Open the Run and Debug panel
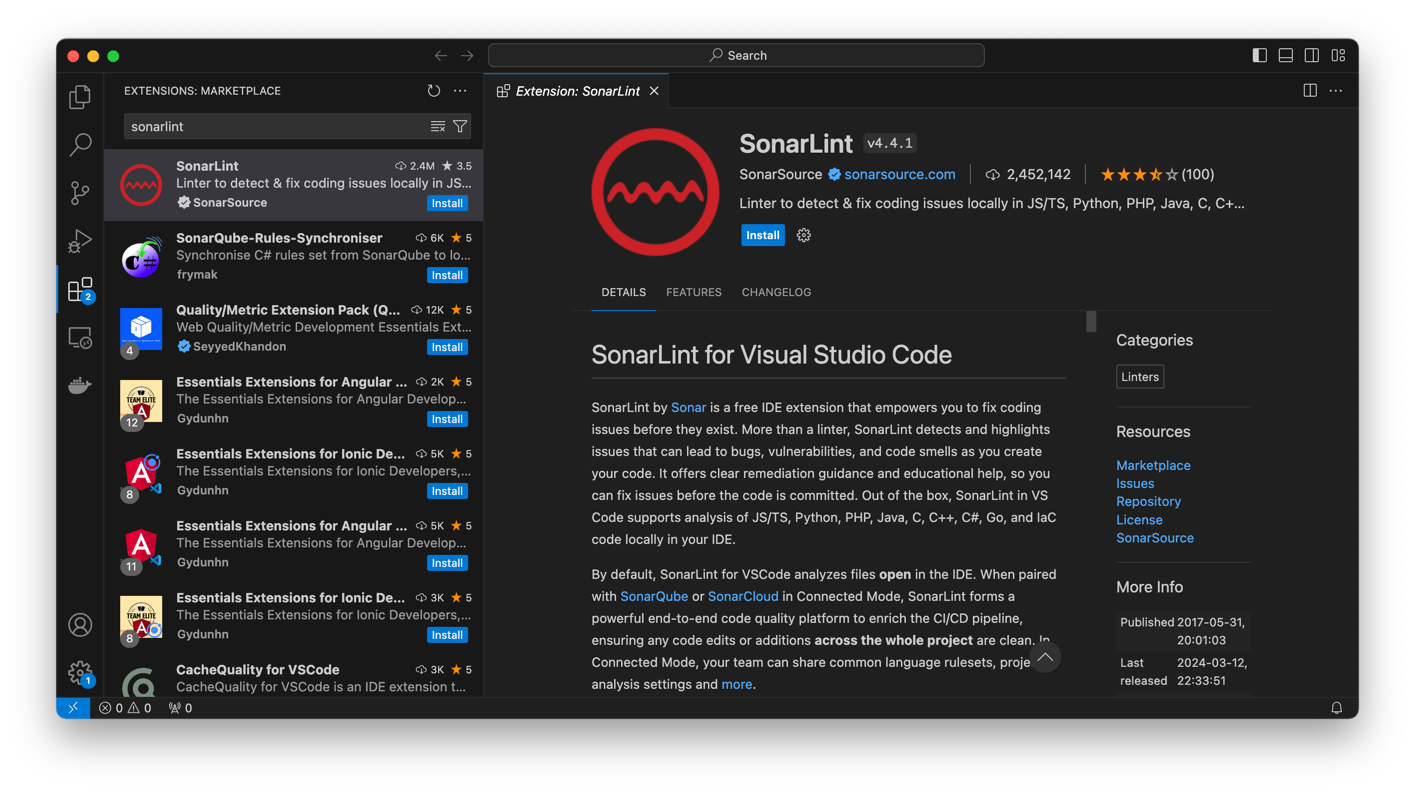Viewport: 1415px width, 793px height. 80,241
